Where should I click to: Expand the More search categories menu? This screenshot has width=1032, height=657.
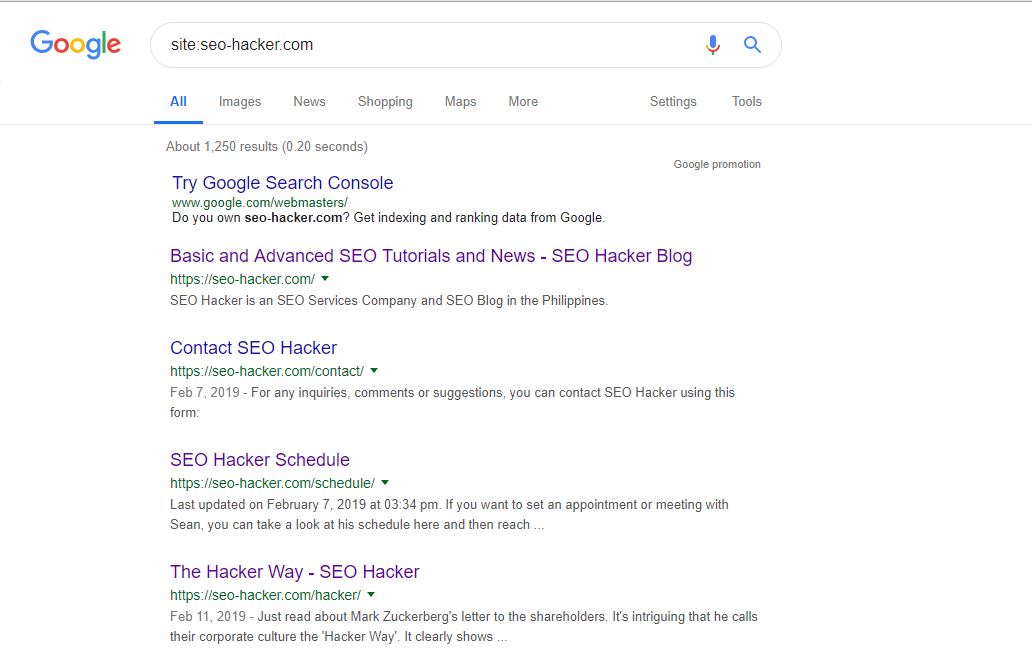click(x=522, y=102)
